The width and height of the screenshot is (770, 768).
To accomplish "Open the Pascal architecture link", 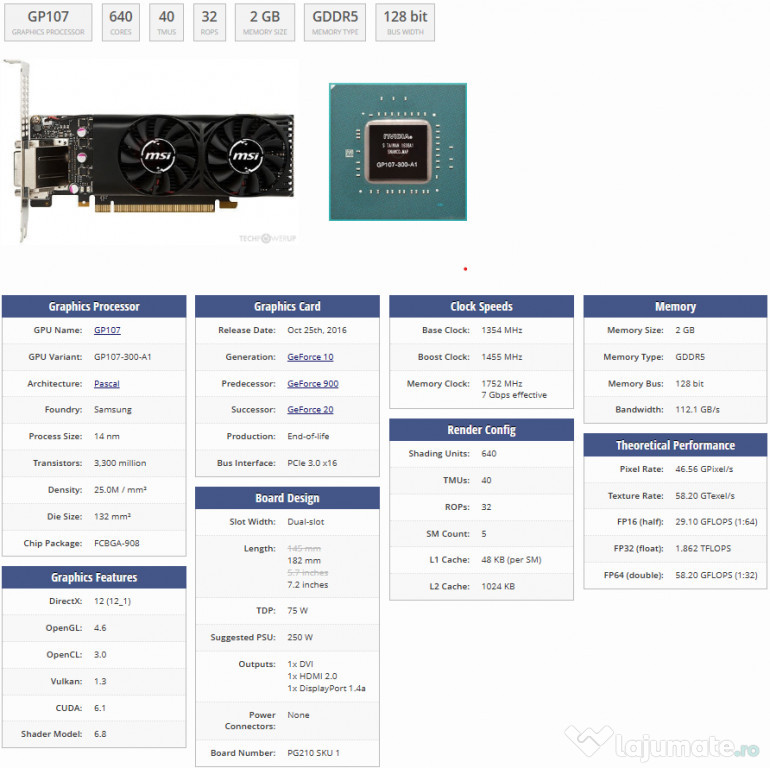I will point(106,383).
